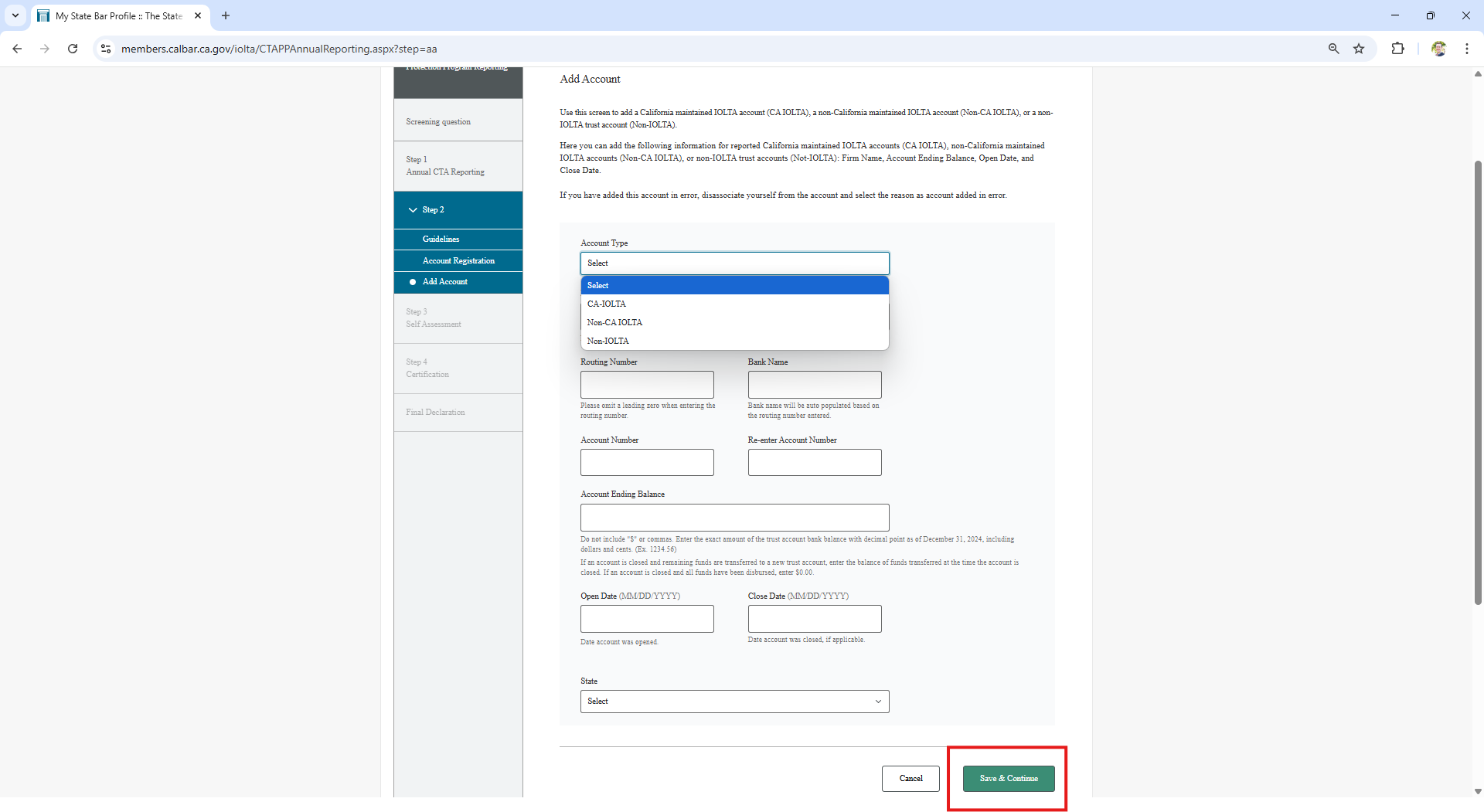Viewport: 1484px width, 812px height.
Task: Open the tab search dropdown arrow
Action: click(x=15, y=15)
